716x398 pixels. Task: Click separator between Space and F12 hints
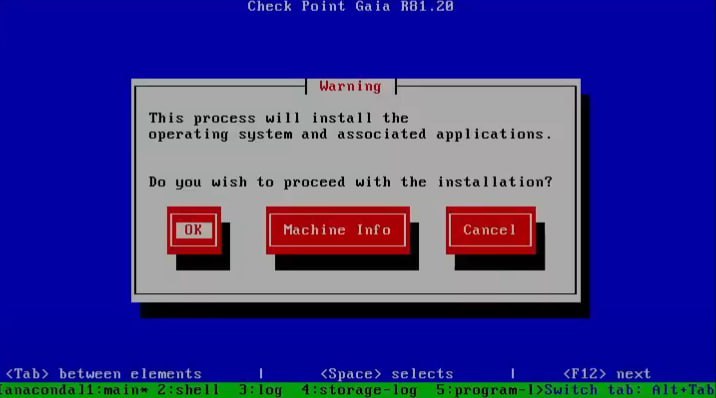513,374
